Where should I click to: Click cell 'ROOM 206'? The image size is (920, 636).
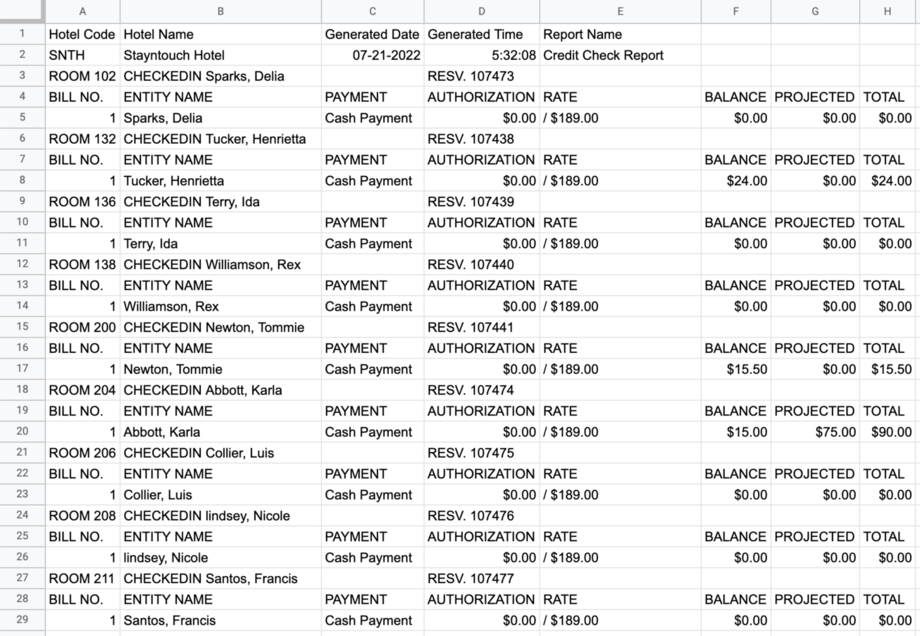[83, 453]
